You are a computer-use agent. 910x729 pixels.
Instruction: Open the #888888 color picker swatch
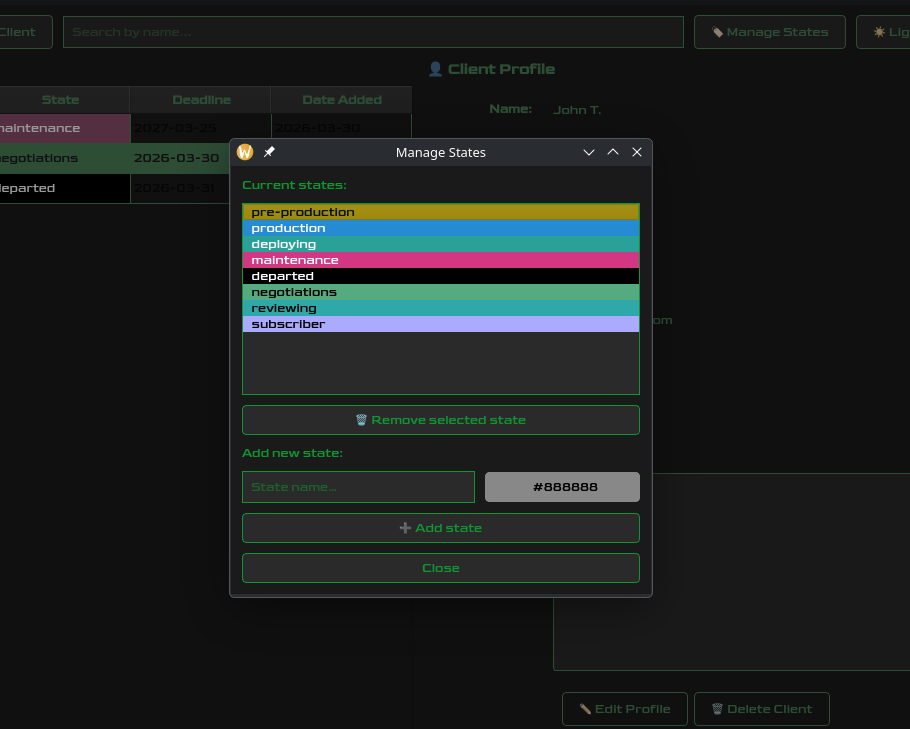coord(562,487)
